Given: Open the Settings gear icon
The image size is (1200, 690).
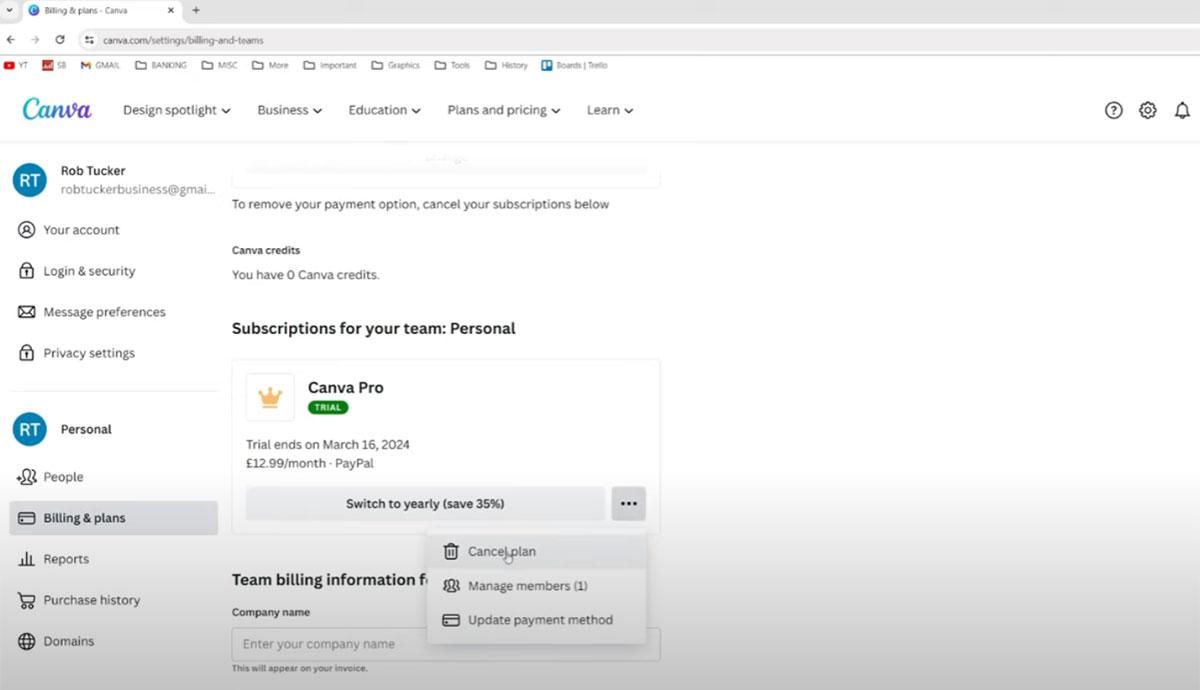Looking at the screenshot, I should (1148, 110).
